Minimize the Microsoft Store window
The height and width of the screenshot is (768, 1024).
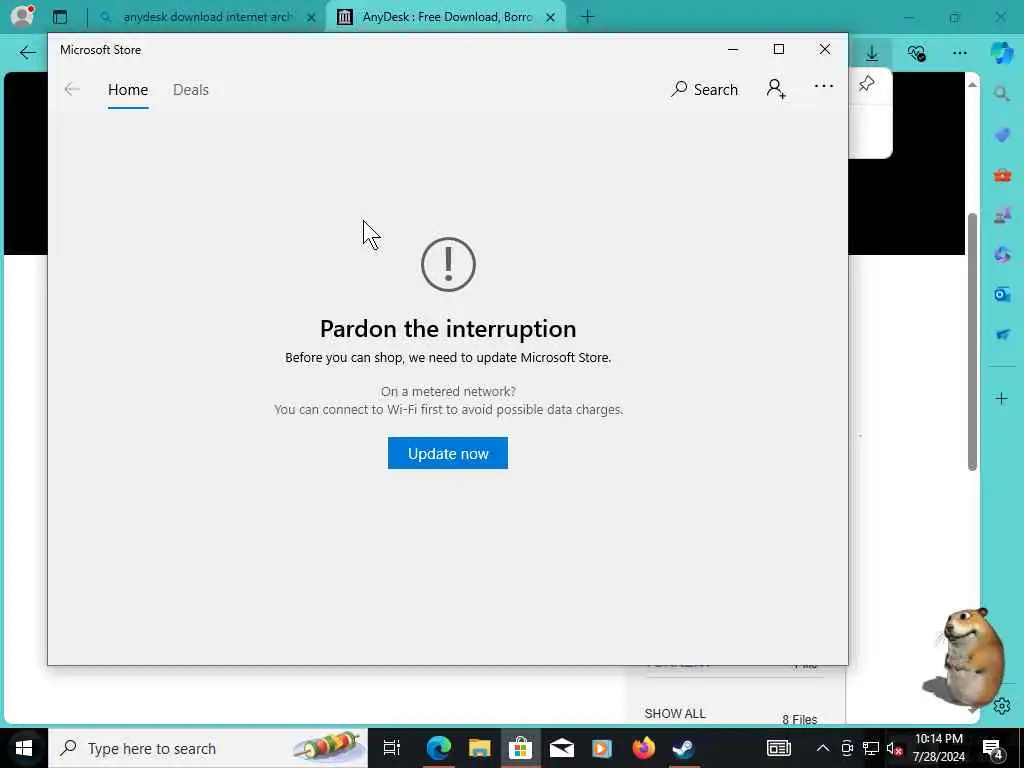[733, 50]
